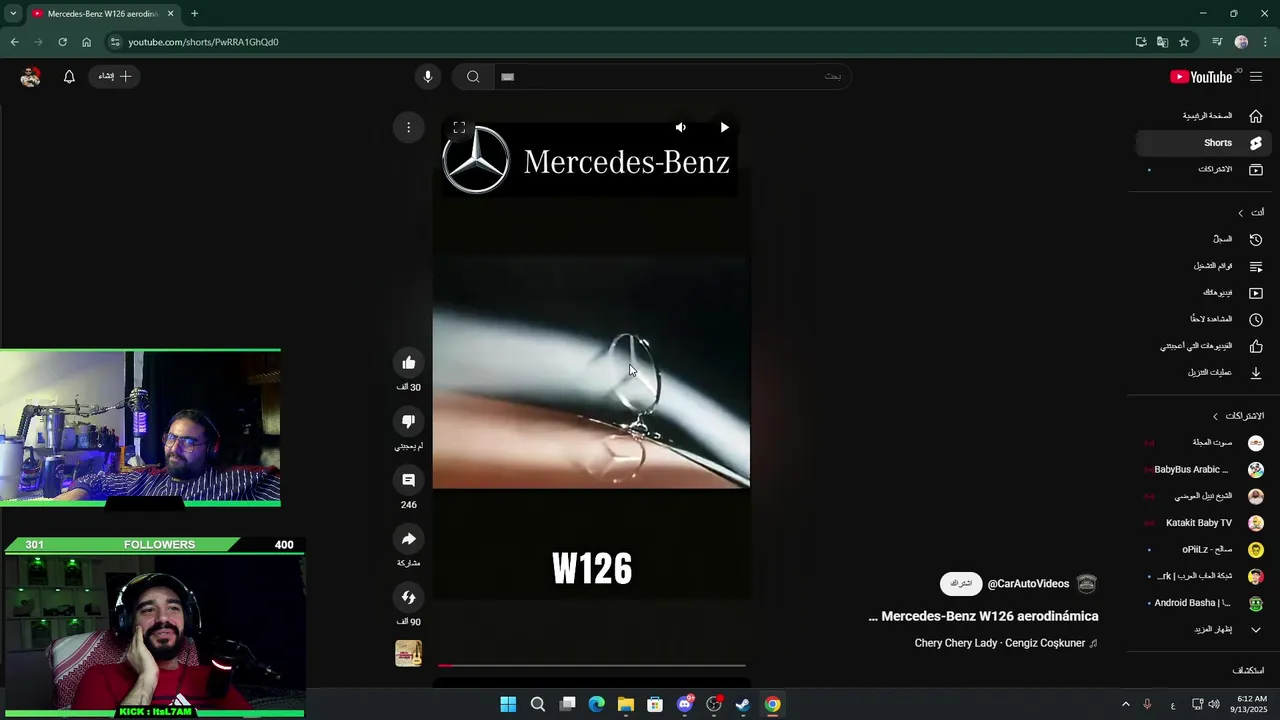Click the address bar youtube.com URL
The width and height of the screenshot is (1280, 720).
(203, 42)
